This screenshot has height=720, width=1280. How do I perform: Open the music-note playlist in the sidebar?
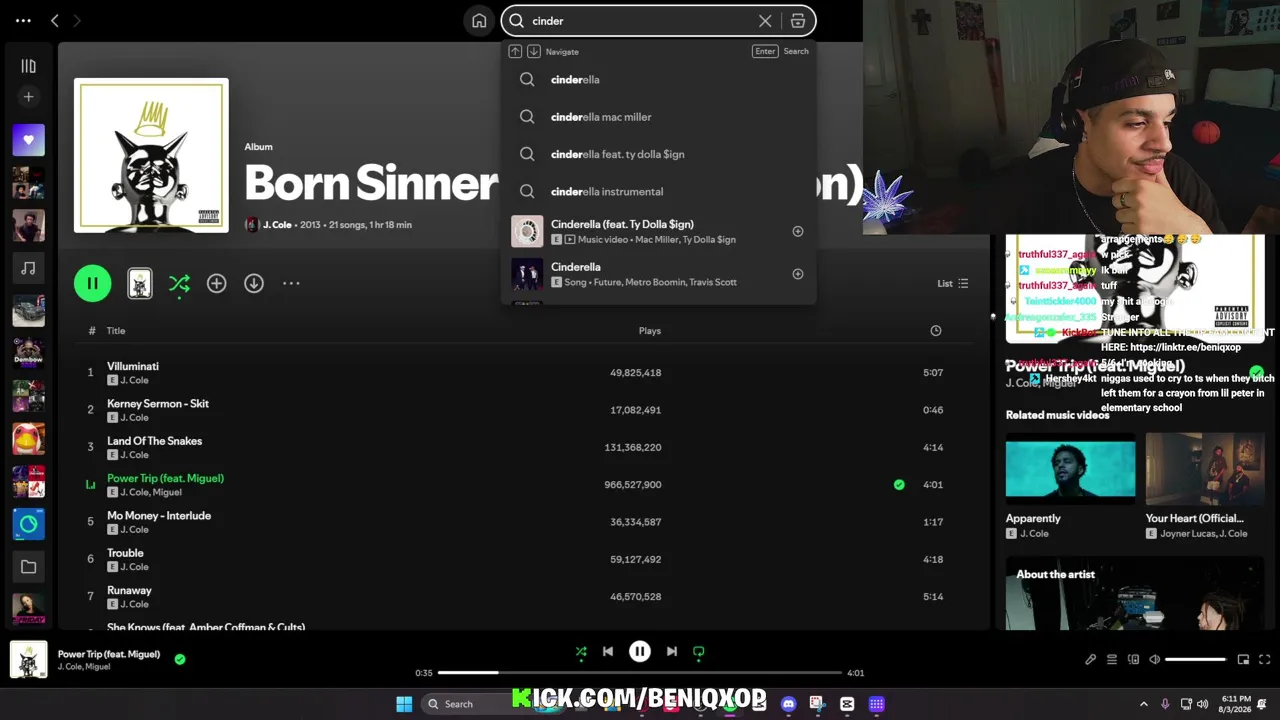pos(28,268)
